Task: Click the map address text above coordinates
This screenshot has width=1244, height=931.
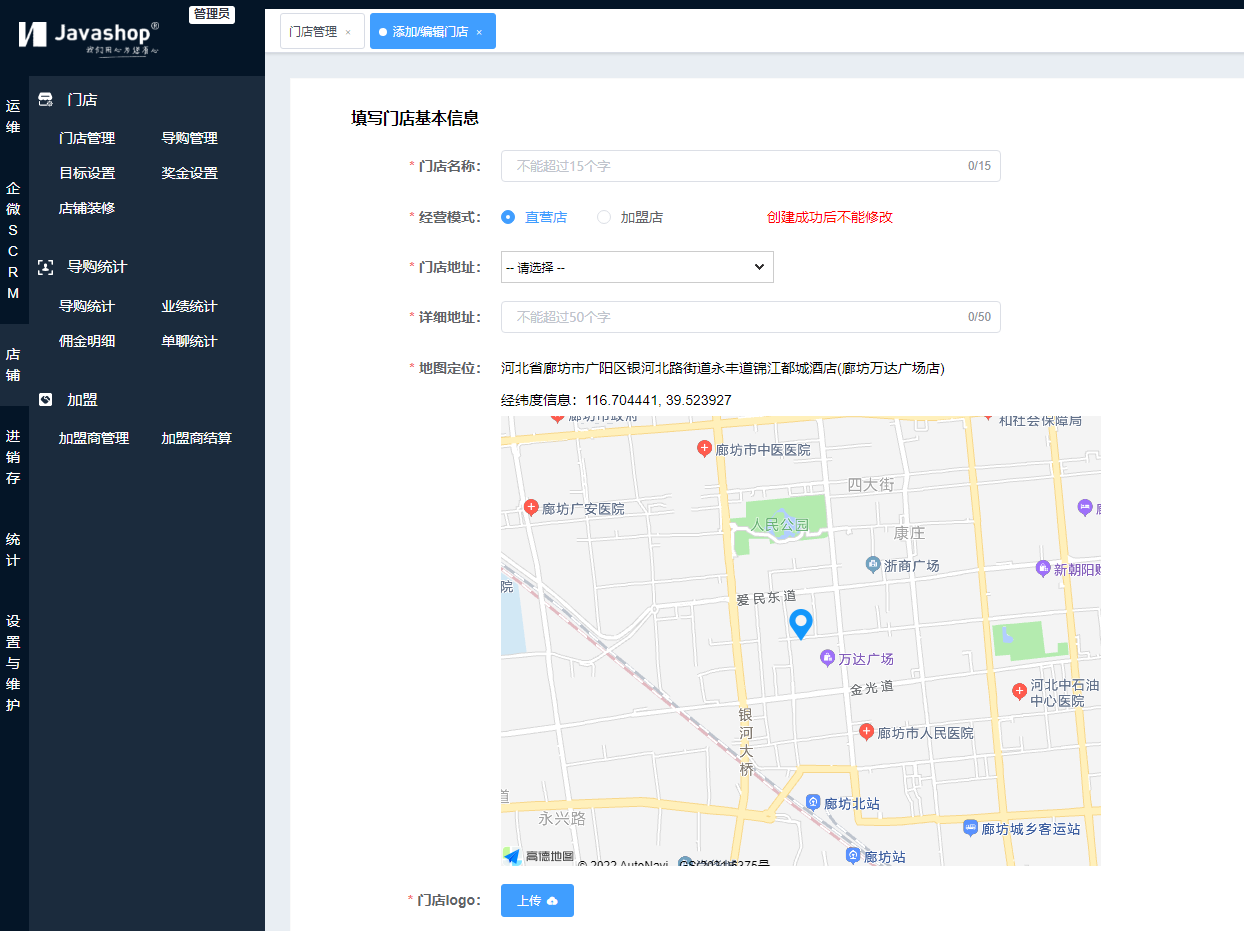Action: [x=723, y=368]
